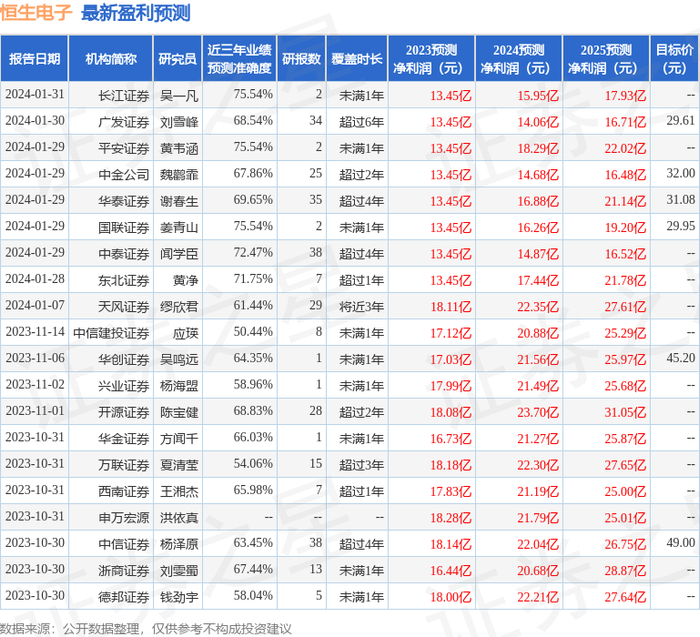The image size is (700, 637).
Task: Click the date 2024-01-31
Action: (35, 94)
